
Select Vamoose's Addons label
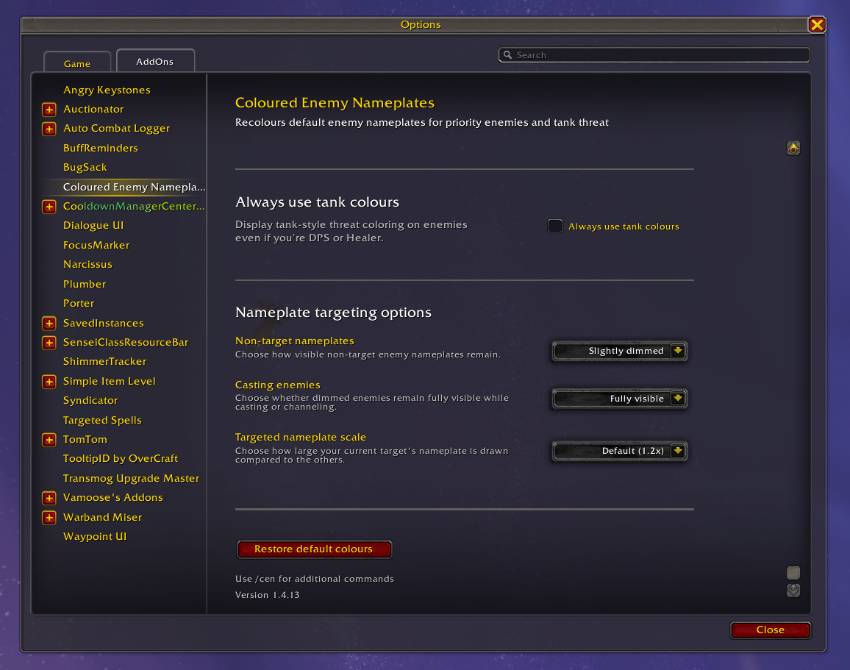(x=113, y=498)
